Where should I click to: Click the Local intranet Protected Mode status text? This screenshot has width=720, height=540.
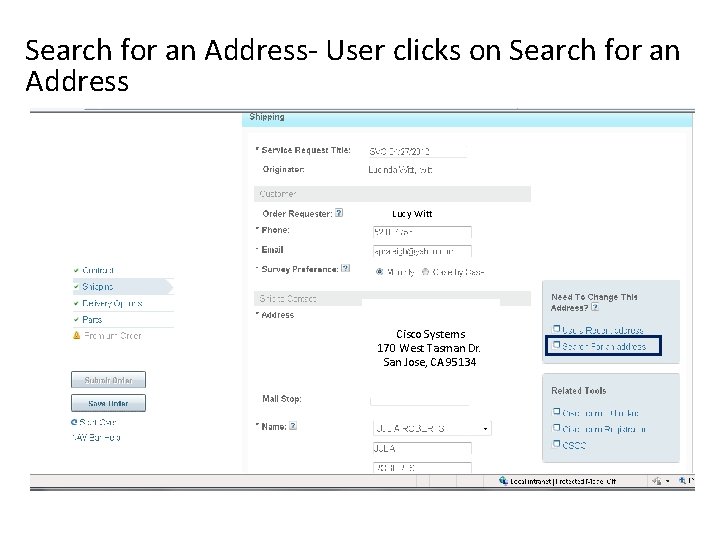click(563, 481)
